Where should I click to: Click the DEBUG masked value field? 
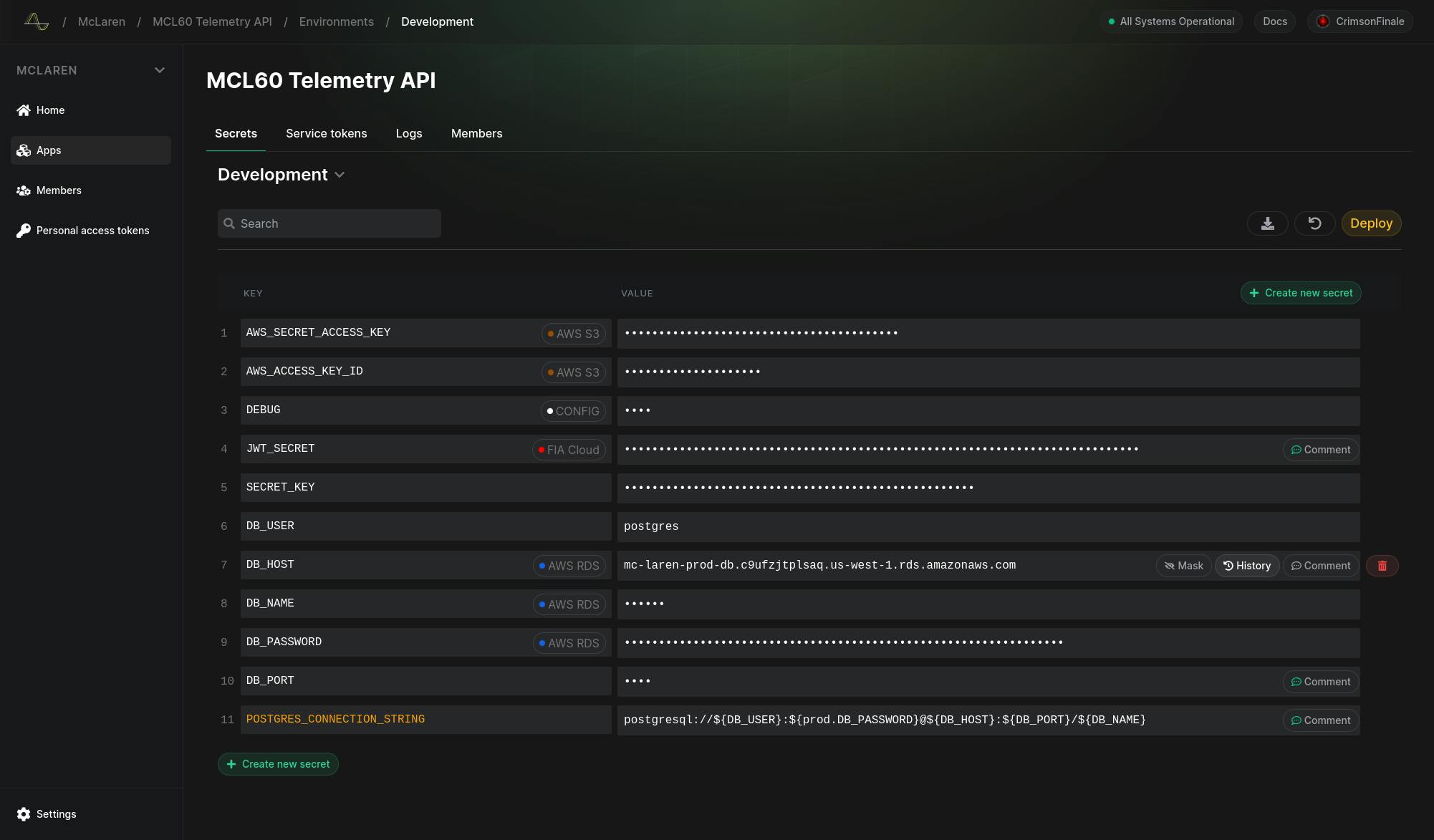[988, 411]
